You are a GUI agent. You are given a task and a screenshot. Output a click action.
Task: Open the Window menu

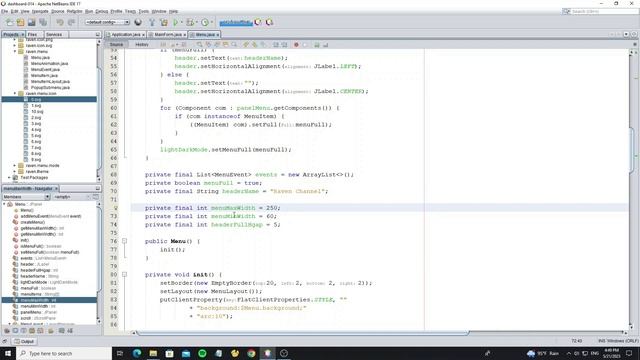coord(159,11)
